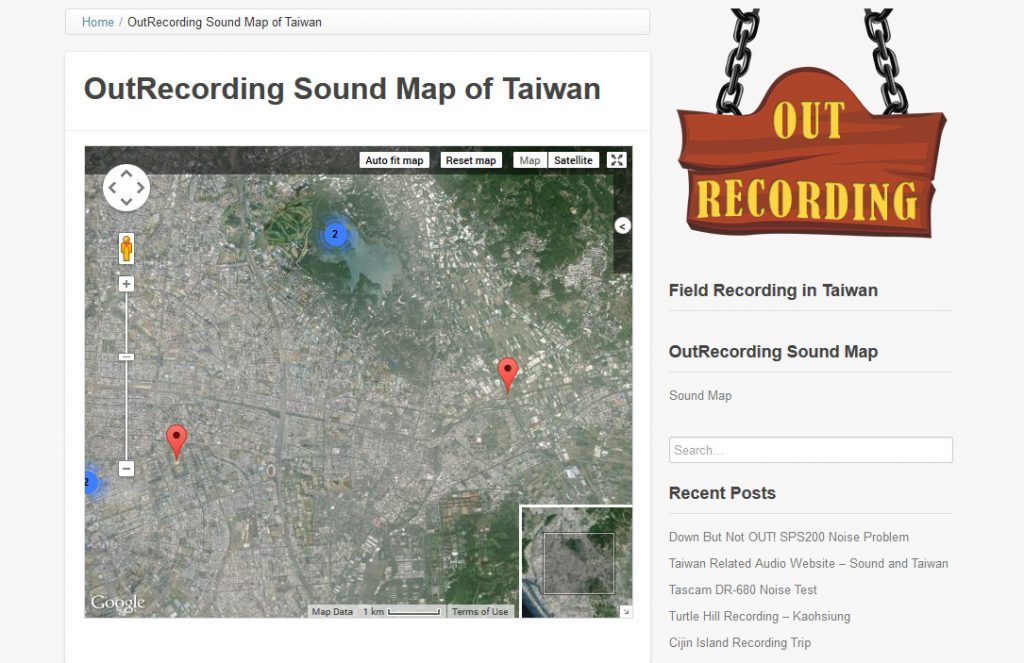Zoom out using the minus icon
The image size is (1024, 663).
[126, 467]
